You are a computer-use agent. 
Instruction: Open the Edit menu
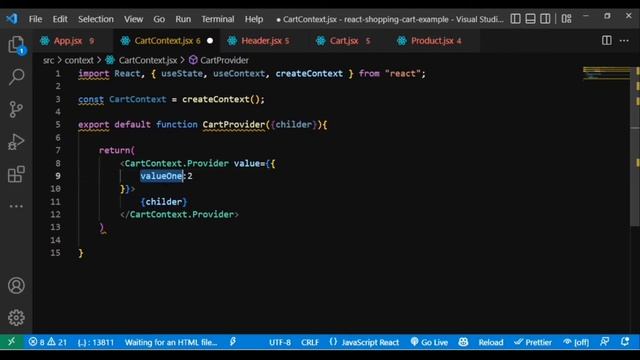point(60,19)
